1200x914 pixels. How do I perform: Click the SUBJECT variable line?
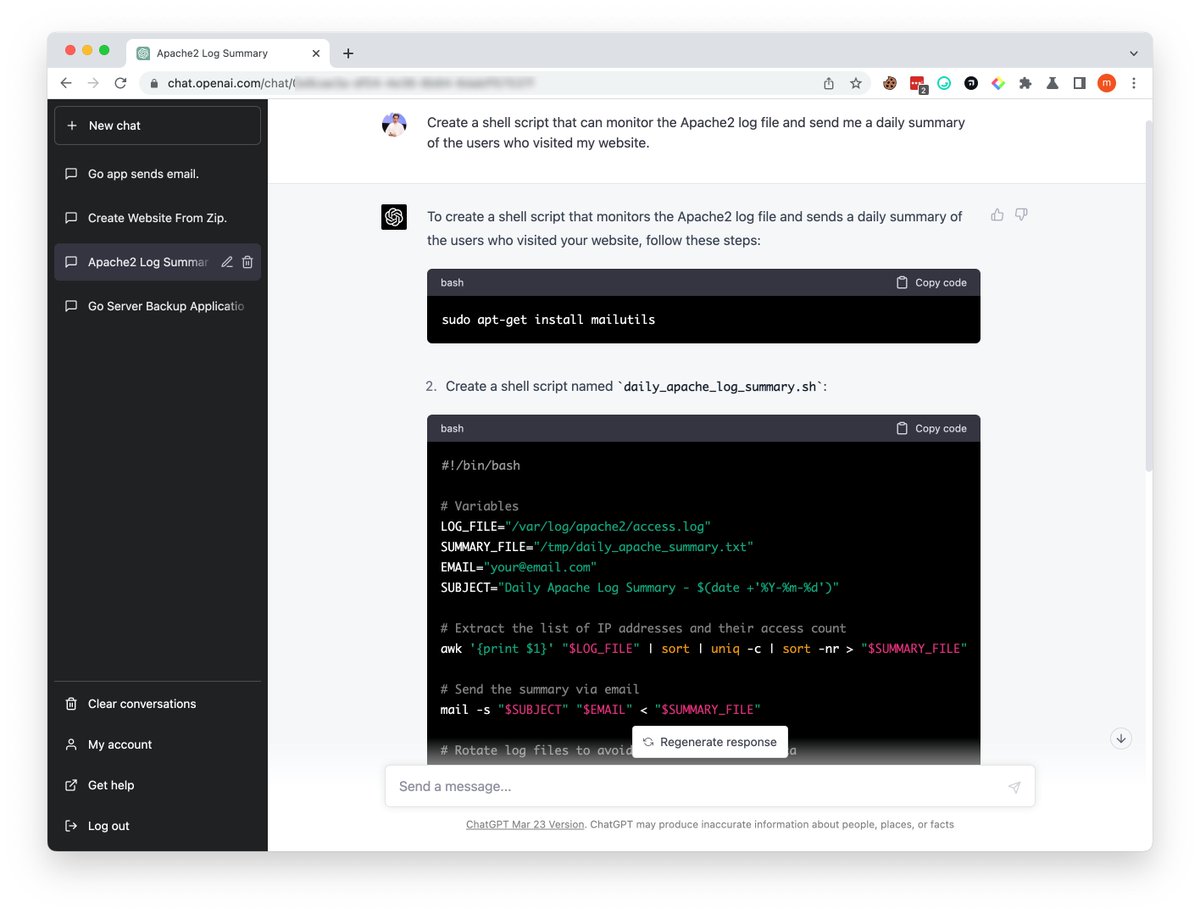pos(640,588)
